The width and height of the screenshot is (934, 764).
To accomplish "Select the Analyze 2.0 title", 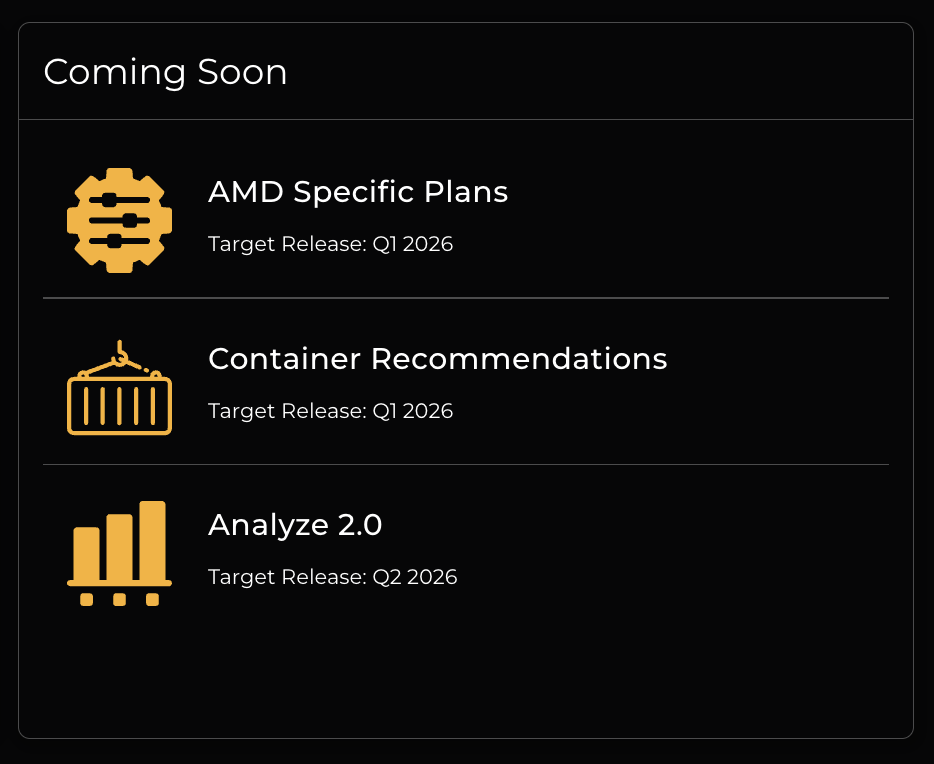I will [295, 525].
